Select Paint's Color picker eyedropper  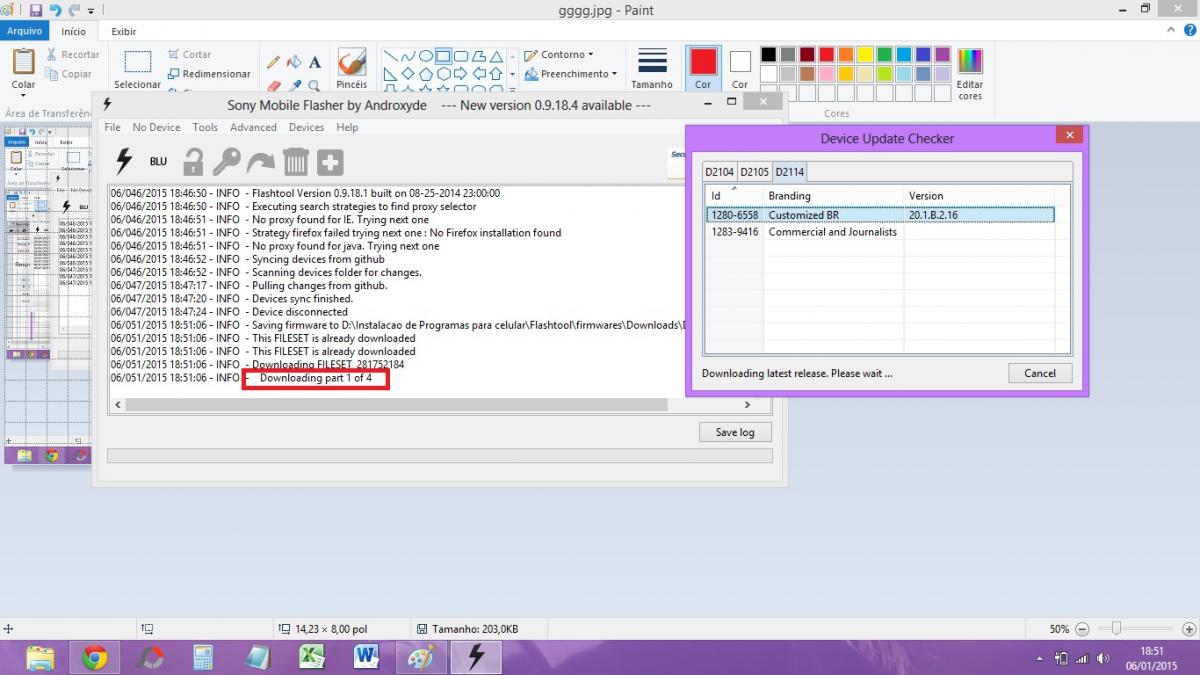(x=294, y=87)
